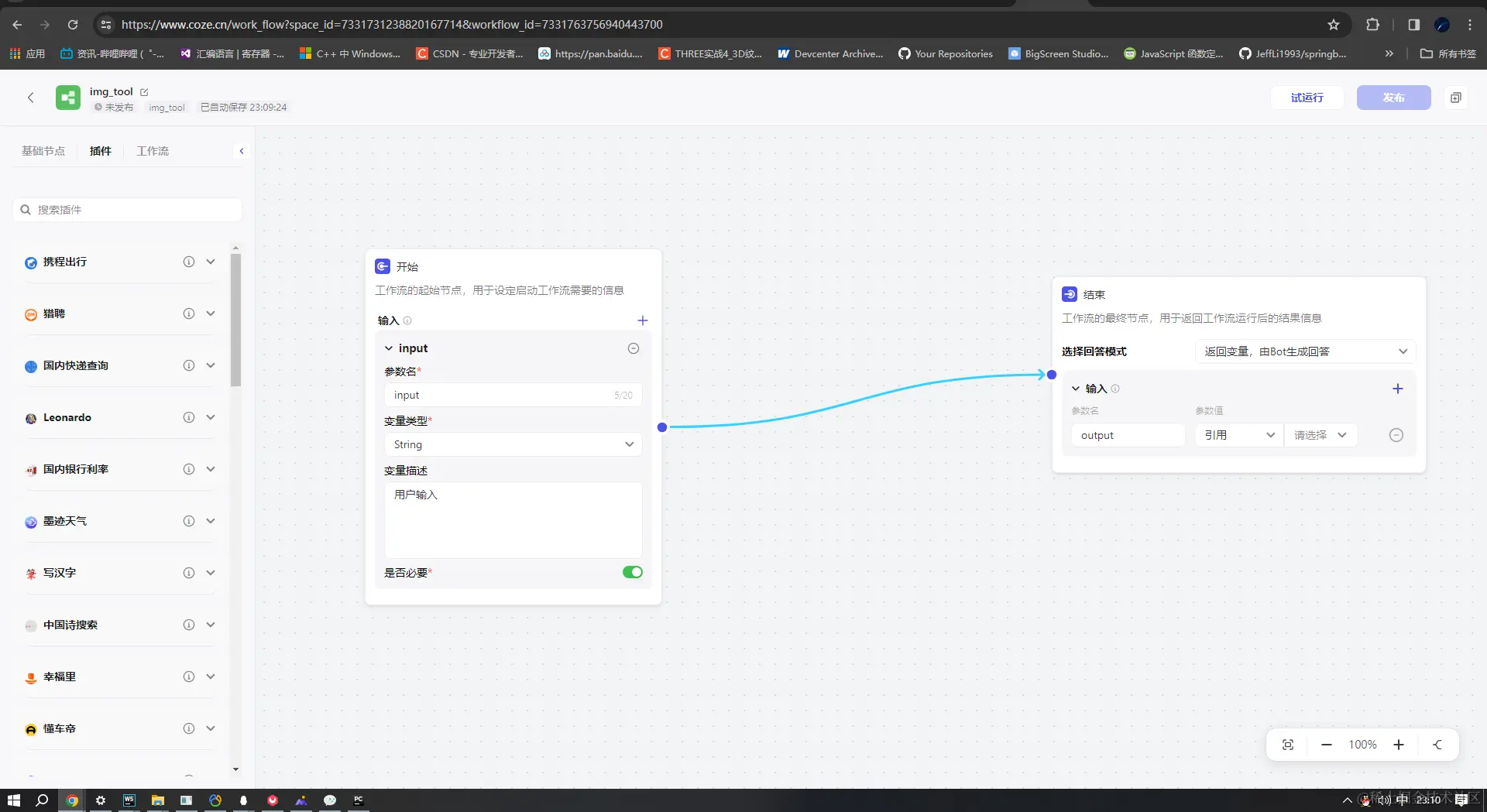The height and width of the screenshot is (812, 1487).
Task: Click the 用户输入 description text area
Action: [513, 520]
